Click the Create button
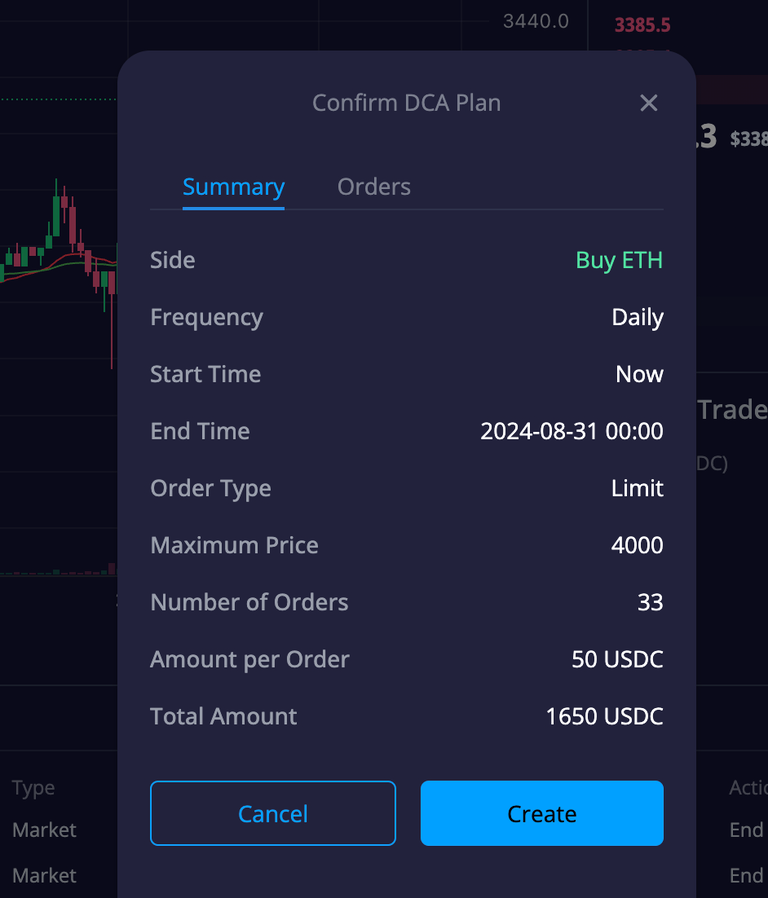Screen dimensions: 768x898 click(542, 813)
